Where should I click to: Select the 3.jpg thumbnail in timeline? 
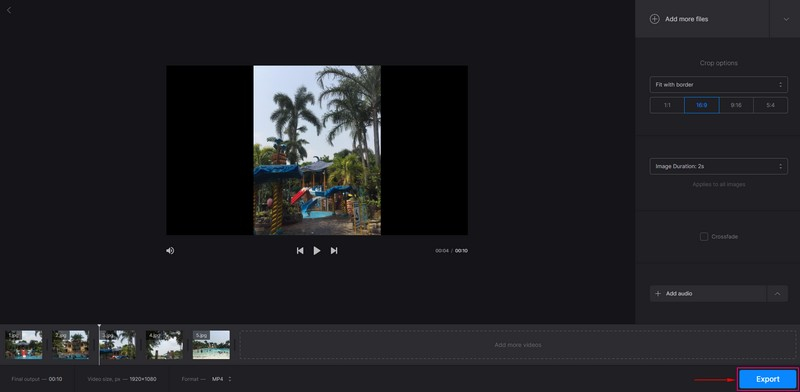[x=117, y=345]
